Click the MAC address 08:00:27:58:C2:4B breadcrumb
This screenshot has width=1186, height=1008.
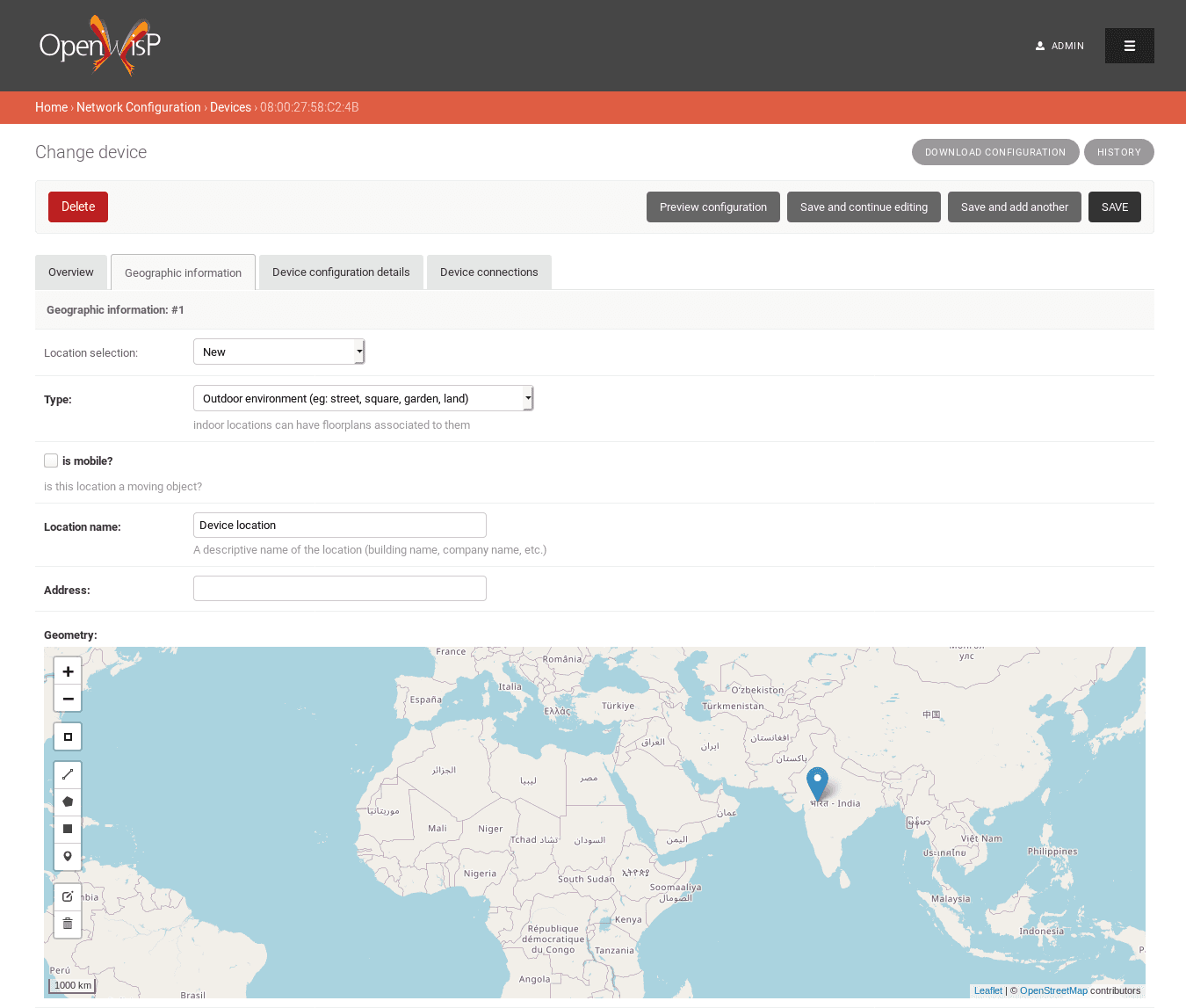click(x=309, y=107)
